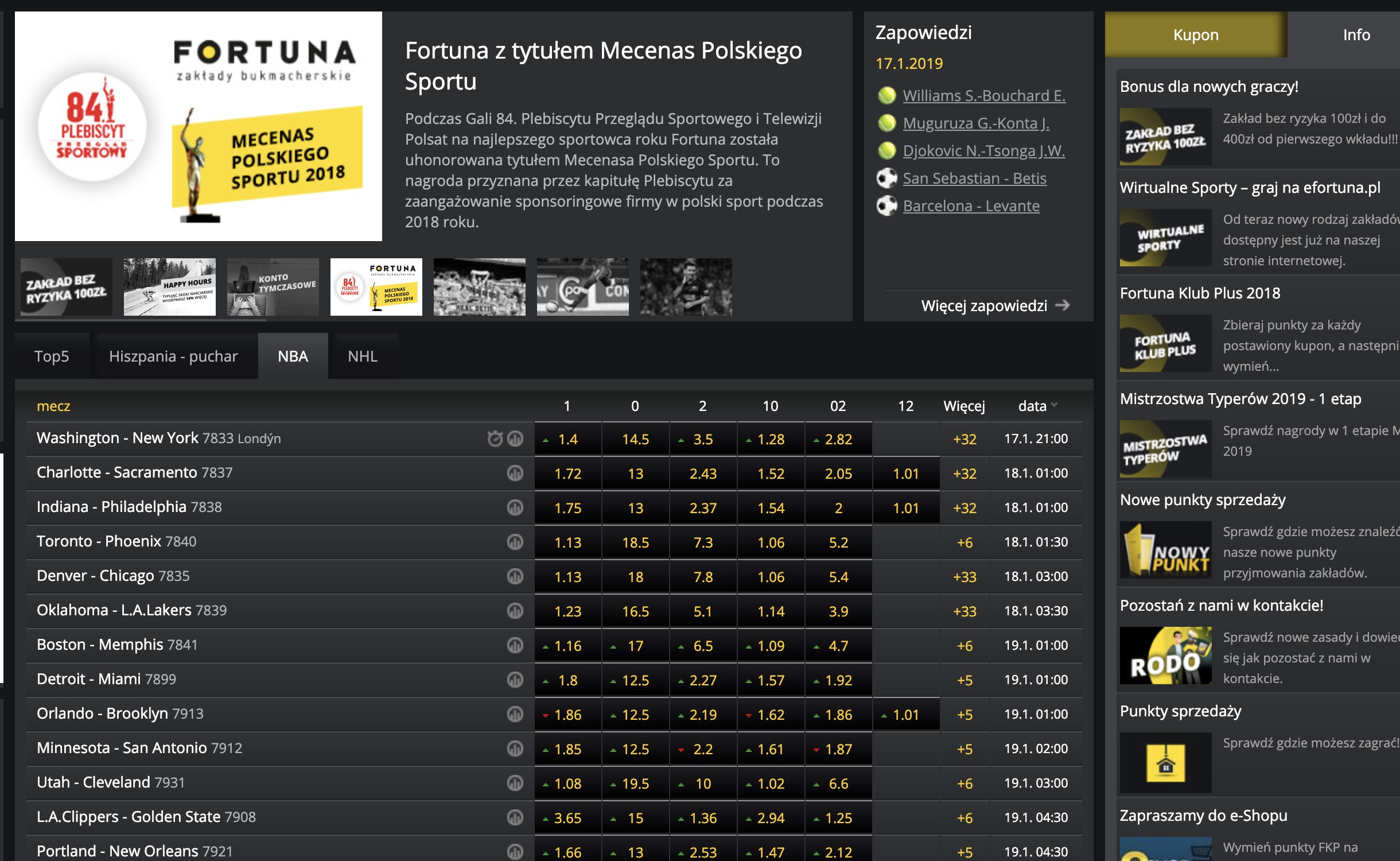Click Punkty sprzedaży house icon in sidebar
1400x861 pixels.
pyautogui.click(x=1165, y=762)
